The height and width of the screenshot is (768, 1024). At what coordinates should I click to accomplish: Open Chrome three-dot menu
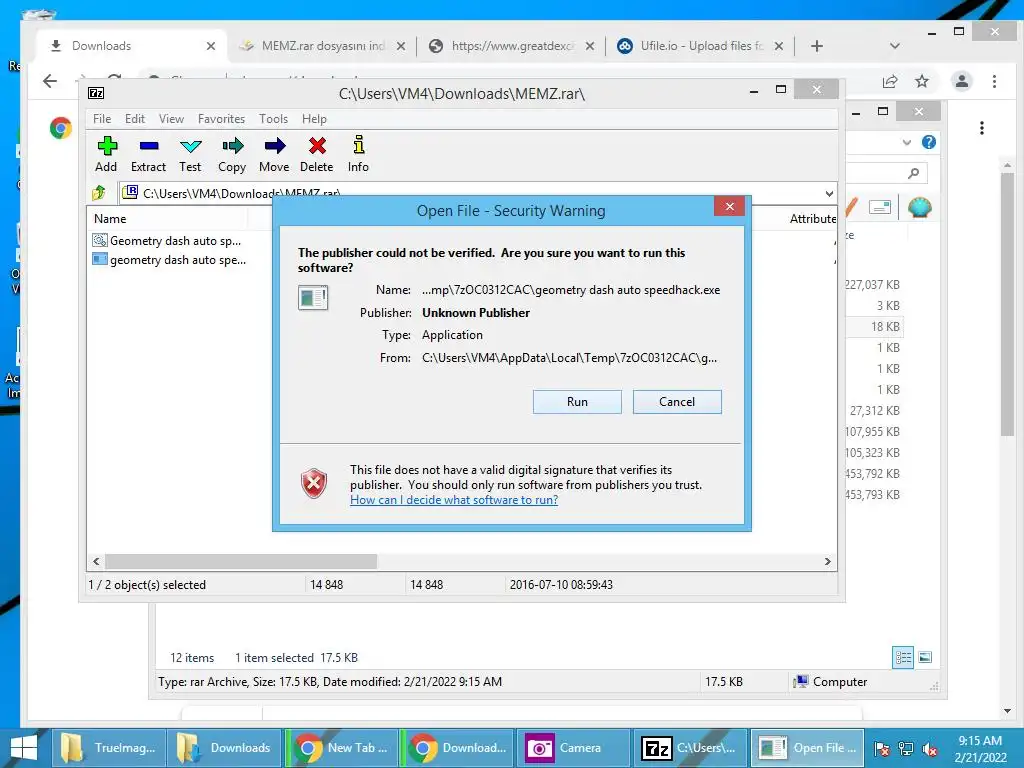point(994,81)
